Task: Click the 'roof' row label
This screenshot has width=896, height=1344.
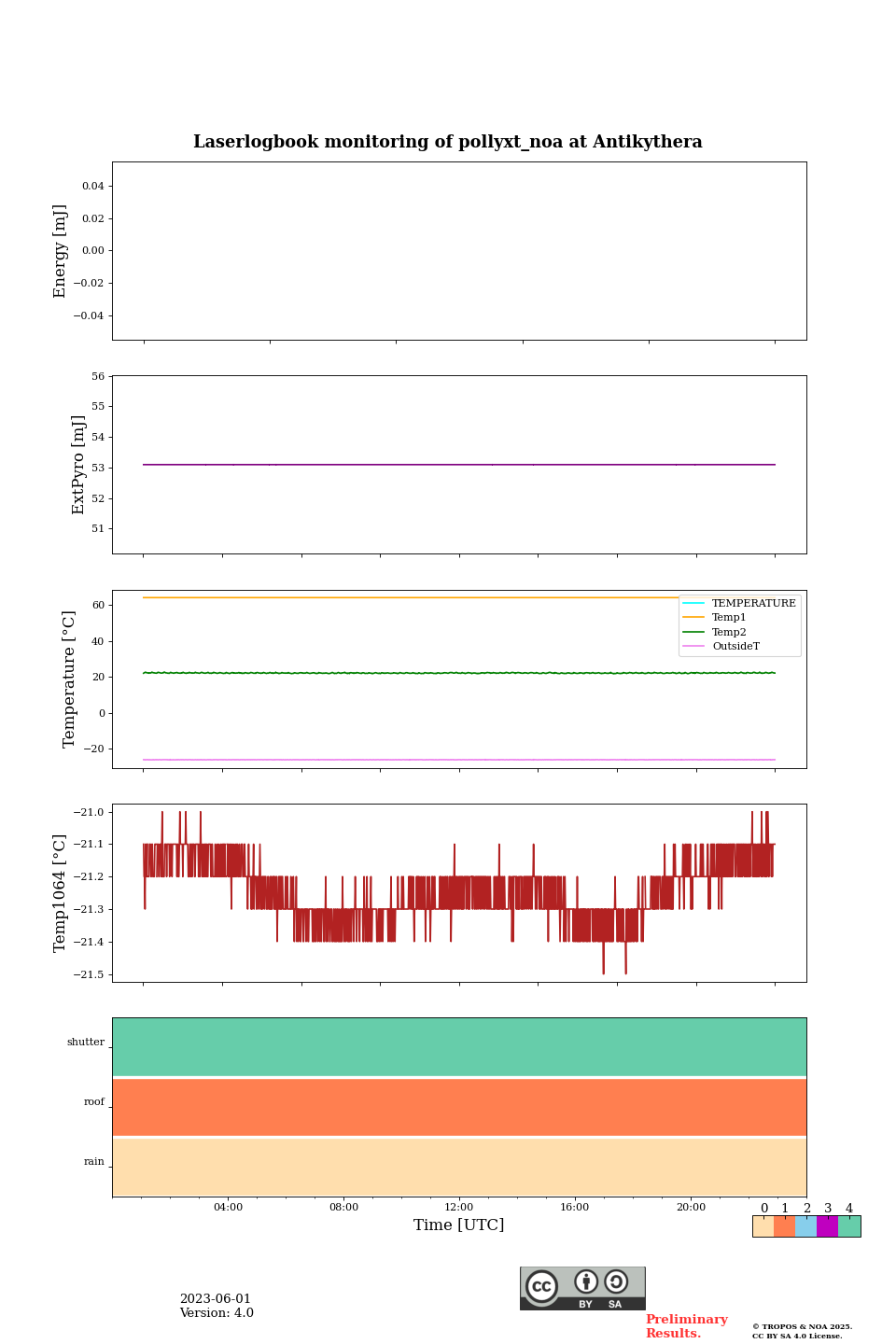Action: (94, 1102)
